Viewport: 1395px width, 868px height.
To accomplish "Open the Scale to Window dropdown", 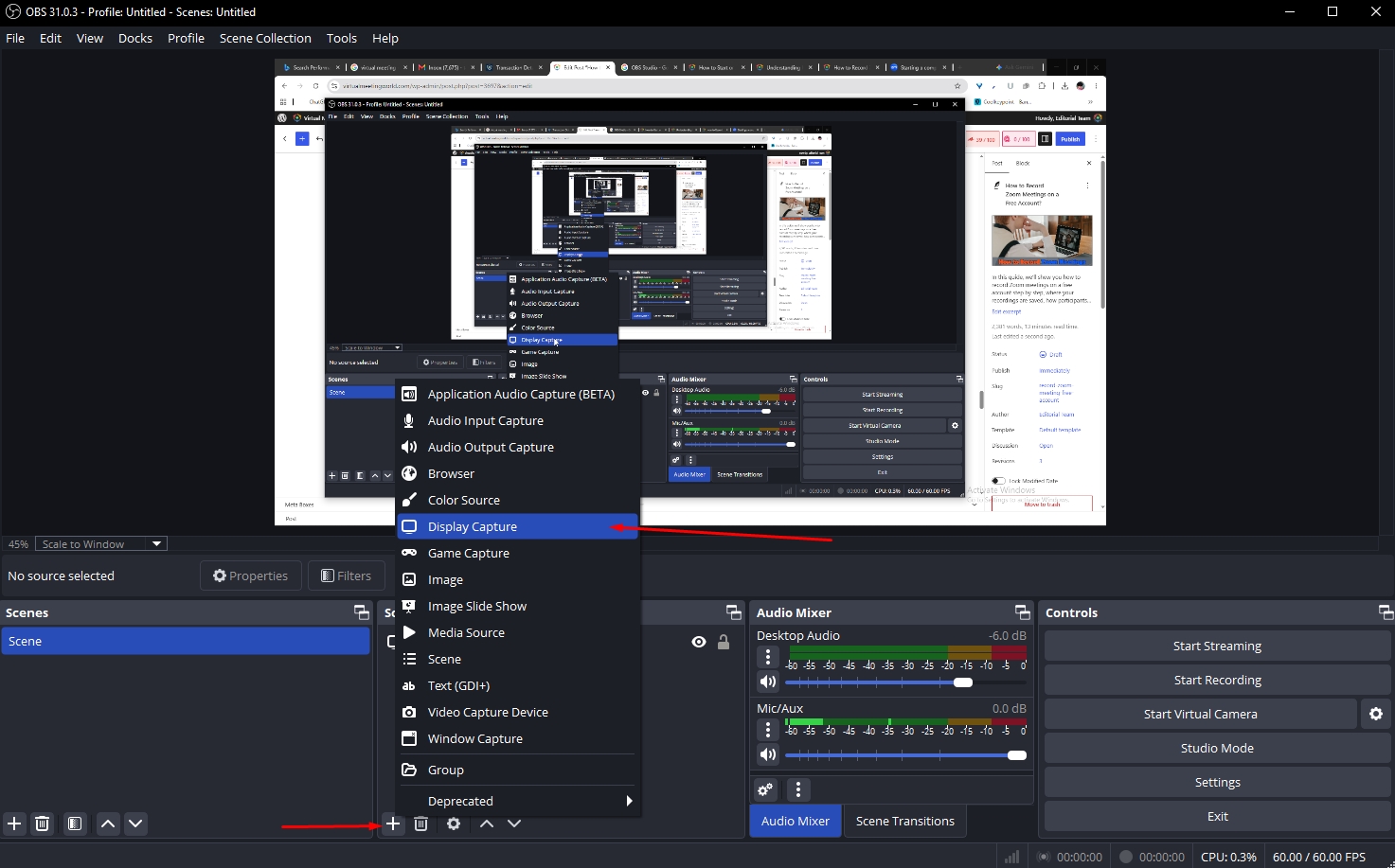I will (x=101, y=544).
